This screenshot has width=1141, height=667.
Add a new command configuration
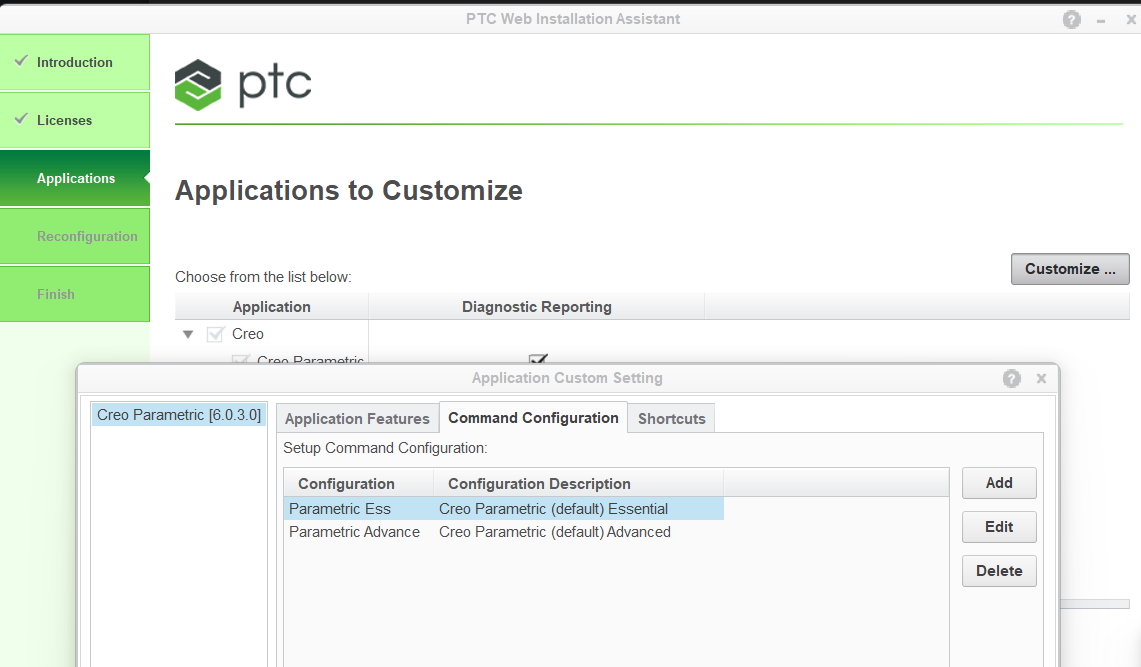998,482
